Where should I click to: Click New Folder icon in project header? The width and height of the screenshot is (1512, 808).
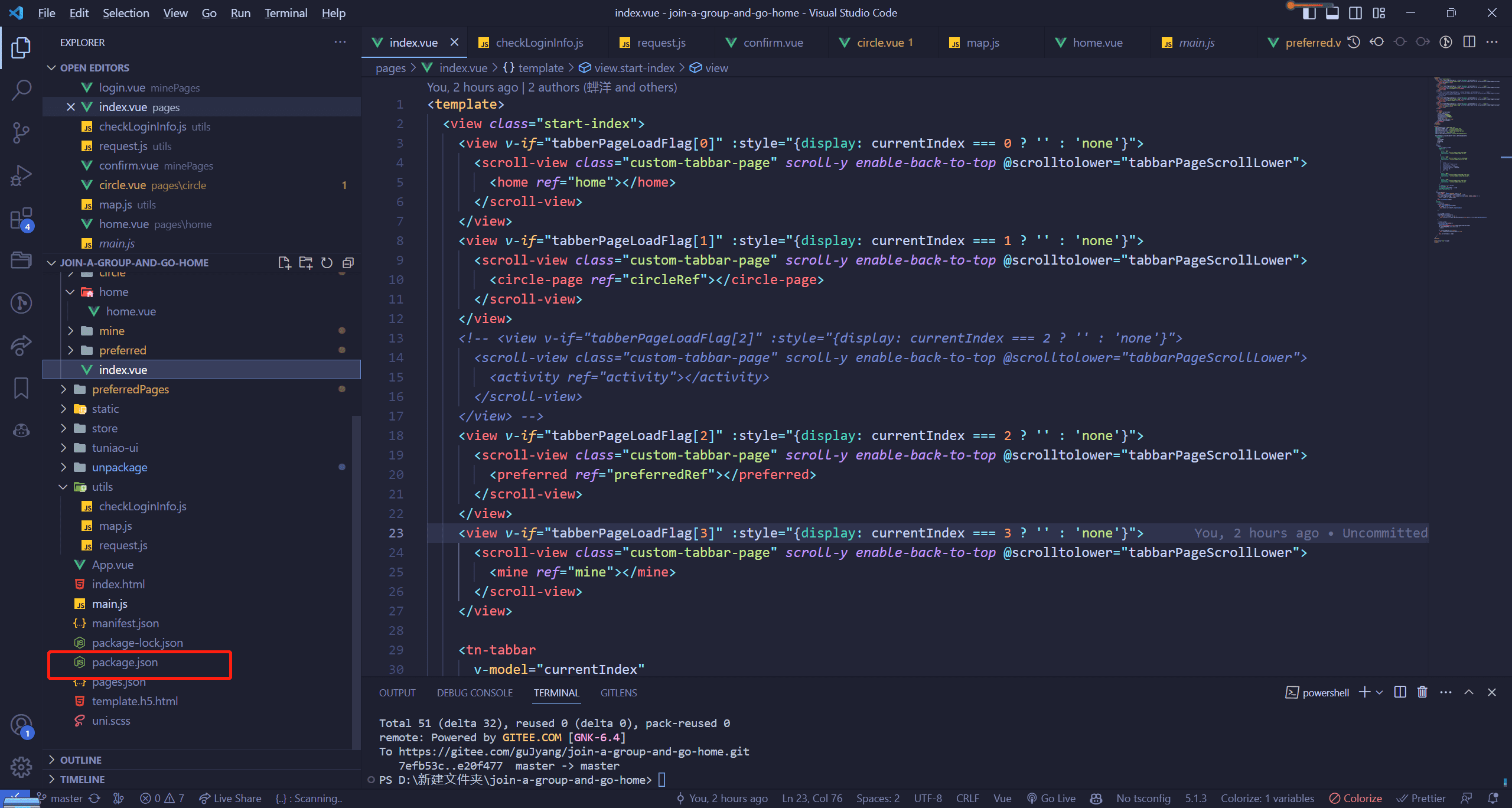pyautogui.click(x=305, y=263)
